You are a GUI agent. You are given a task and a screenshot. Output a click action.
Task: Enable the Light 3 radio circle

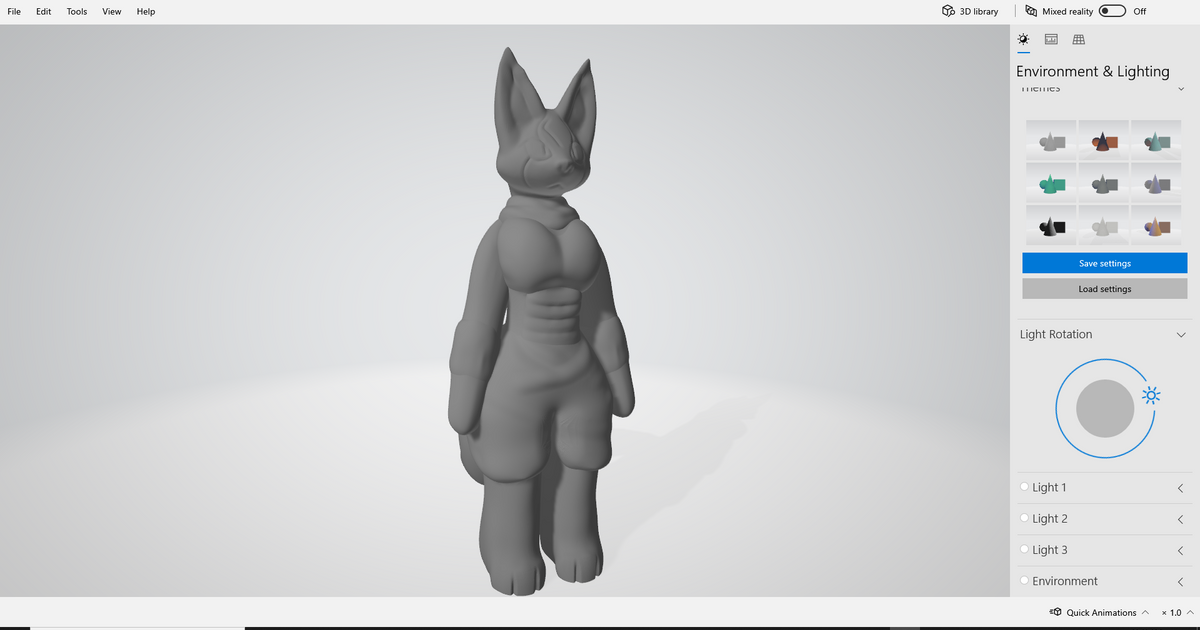click(1024, 549)
